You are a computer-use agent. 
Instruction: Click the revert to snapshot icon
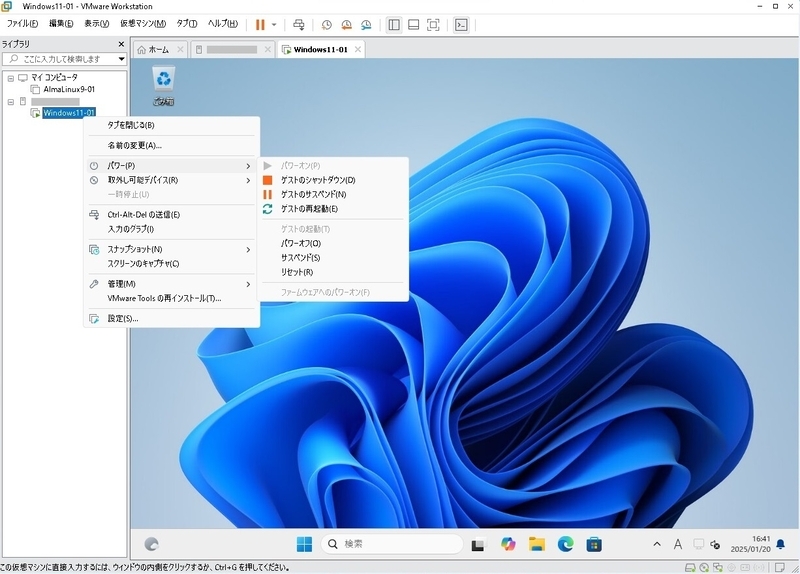[346, 25]
